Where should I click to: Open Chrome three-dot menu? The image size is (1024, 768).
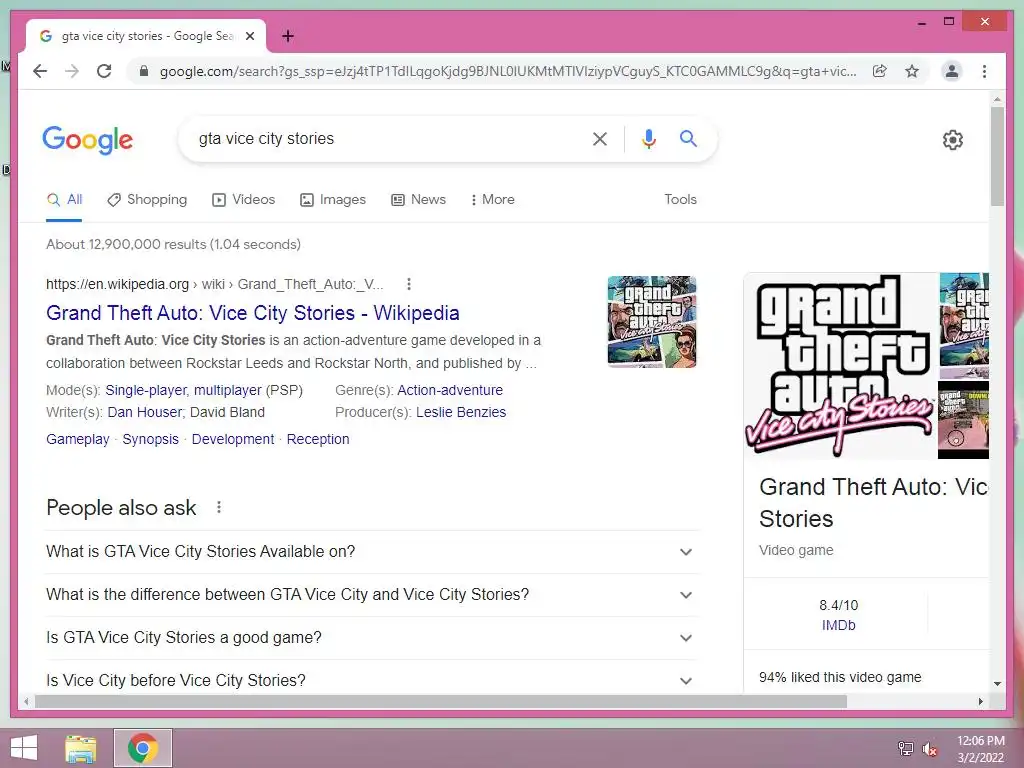coord(984,71)
